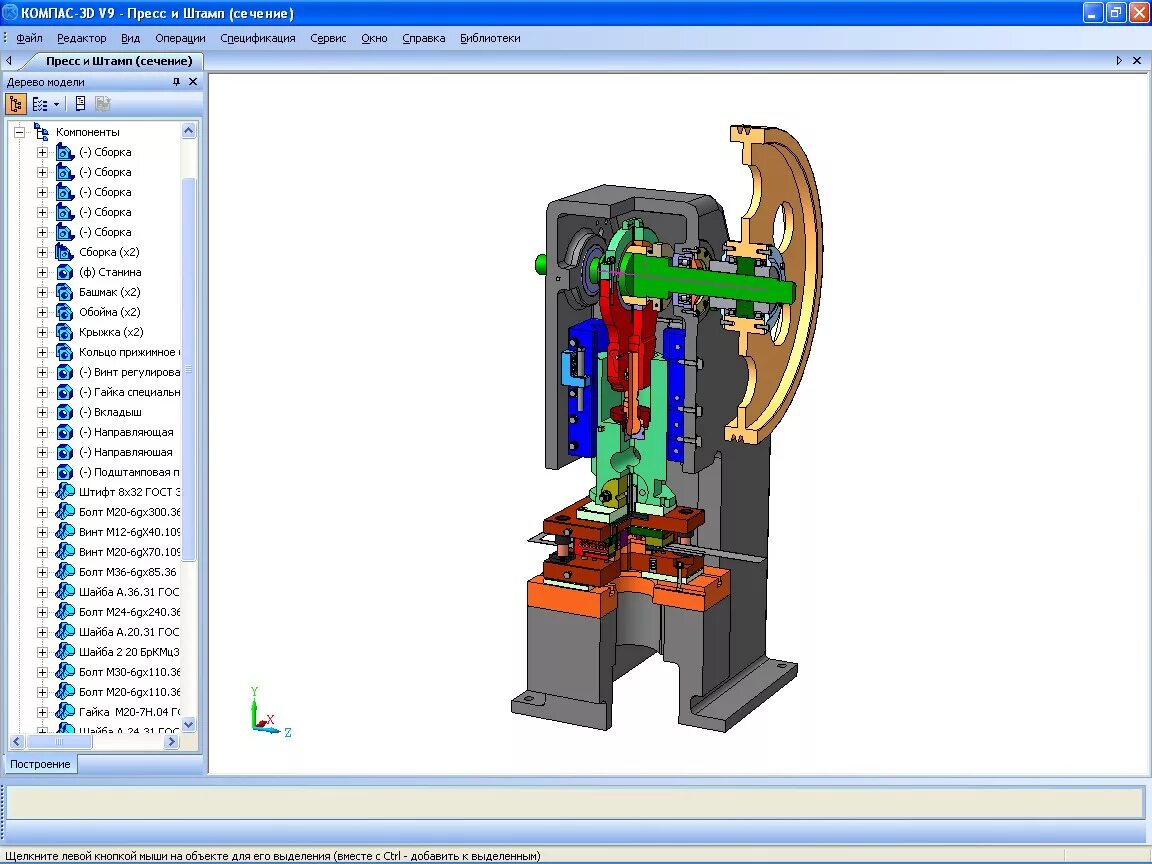Click fastener icon of Шайба А.36.31
This screenshot has width=1152, height=864.
(x=65, y=592)
